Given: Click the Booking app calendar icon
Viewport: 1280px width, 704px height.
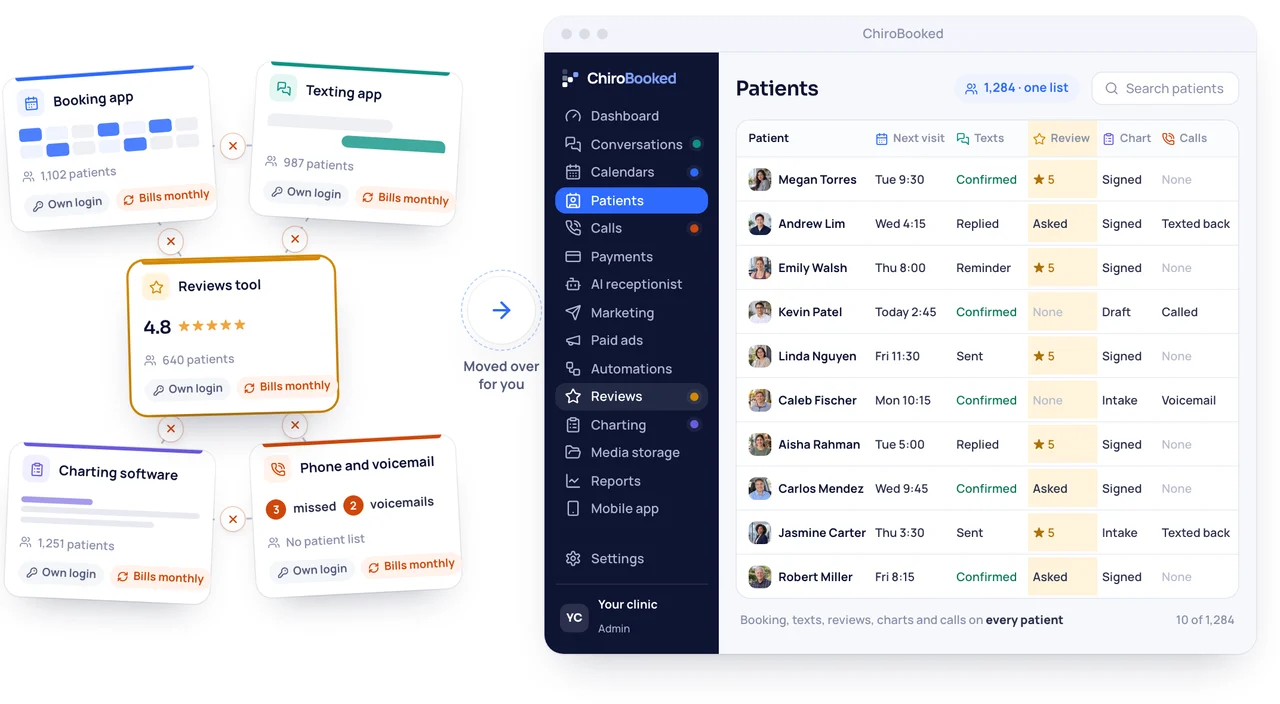Looking at the screenshot, I should click(31, 103).
